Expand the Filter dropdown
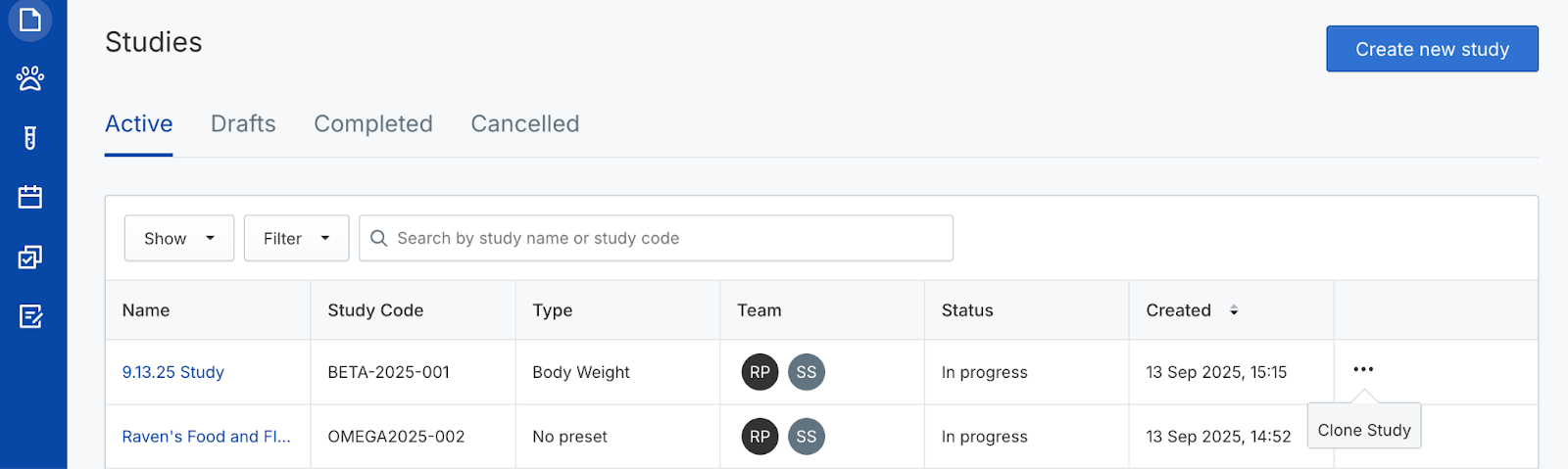This screenshot has height=469, width=1568. 296,238
